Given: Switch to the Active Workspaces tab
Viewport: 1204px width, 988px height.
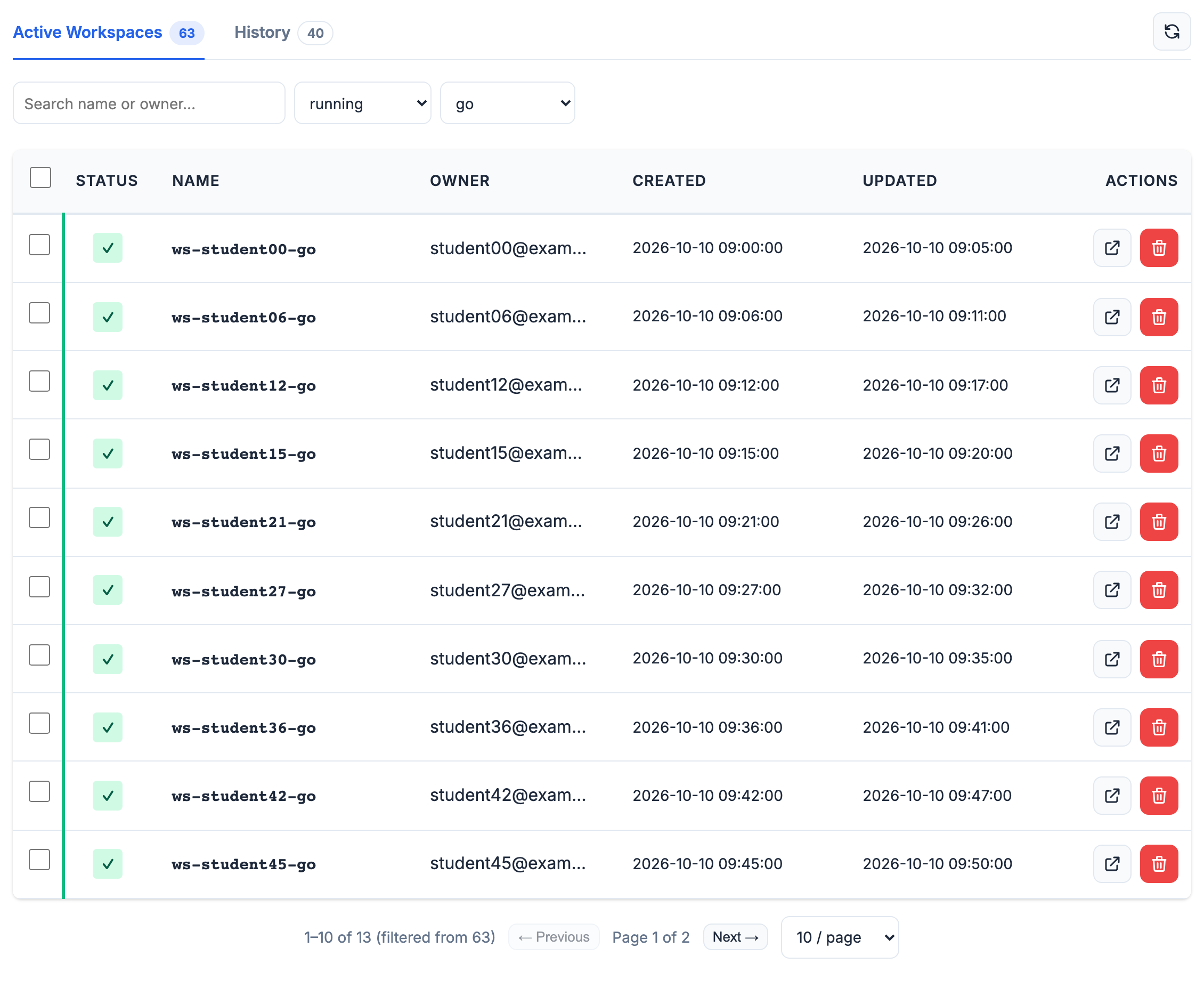Looking at the screenshot, I should click(x=108, y=33).
